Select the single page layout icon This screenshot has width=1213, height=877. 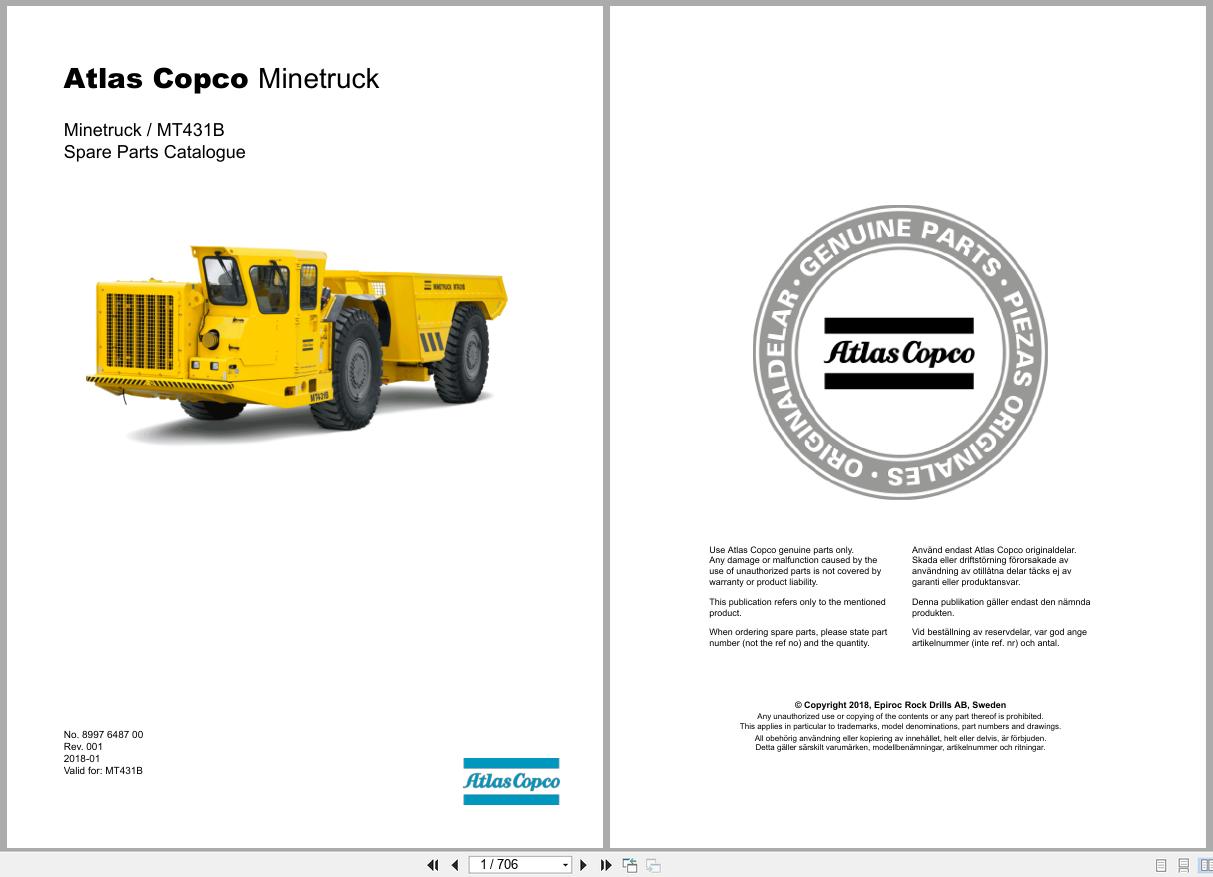coord(1162,864)
